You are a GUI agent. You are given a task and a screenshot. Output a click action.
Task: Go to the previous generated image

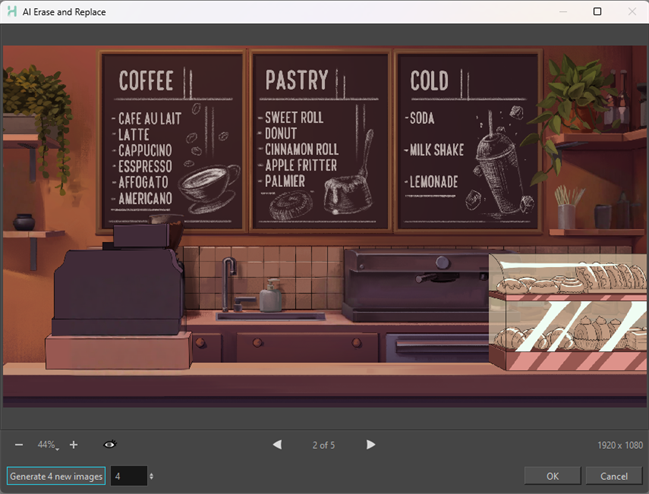point(277,444)
